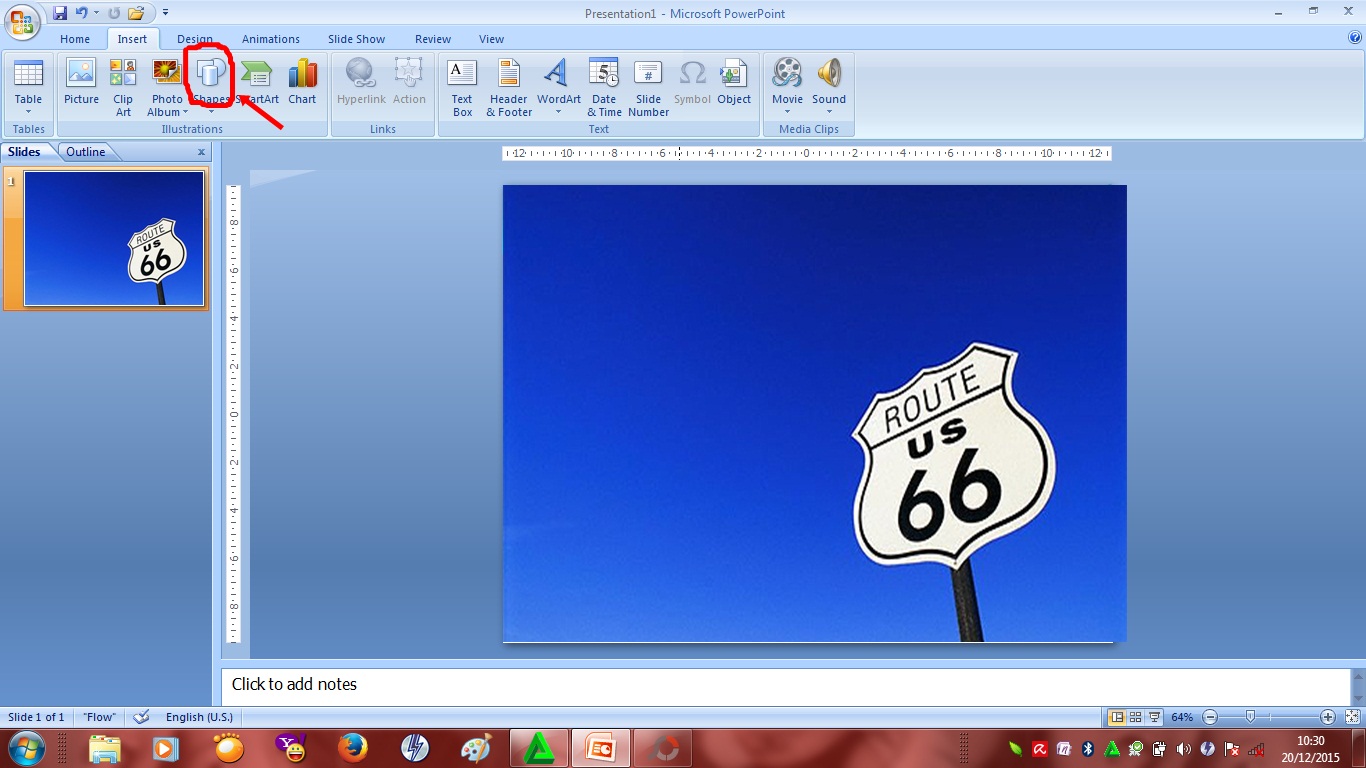Open the Shapes gallery
1366x768 pixels.
tap(211, 83)
